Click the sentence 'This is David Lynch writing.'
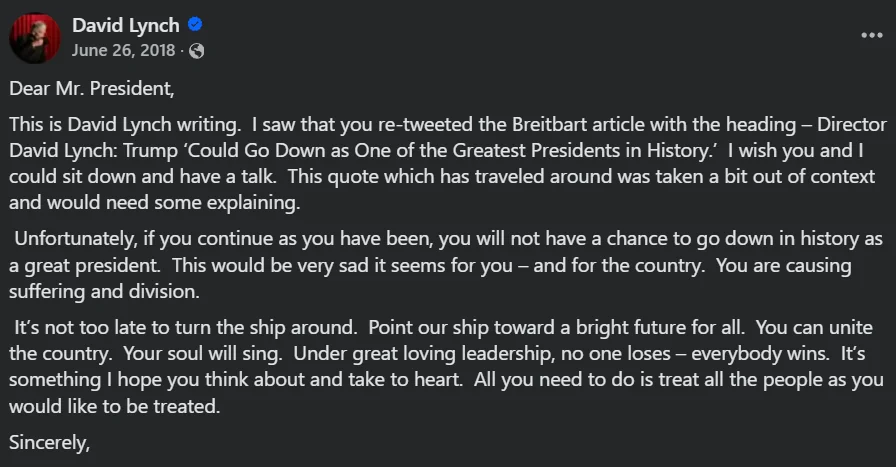The image size is (896, 467). pyautogui.click(x=125, y=125)
